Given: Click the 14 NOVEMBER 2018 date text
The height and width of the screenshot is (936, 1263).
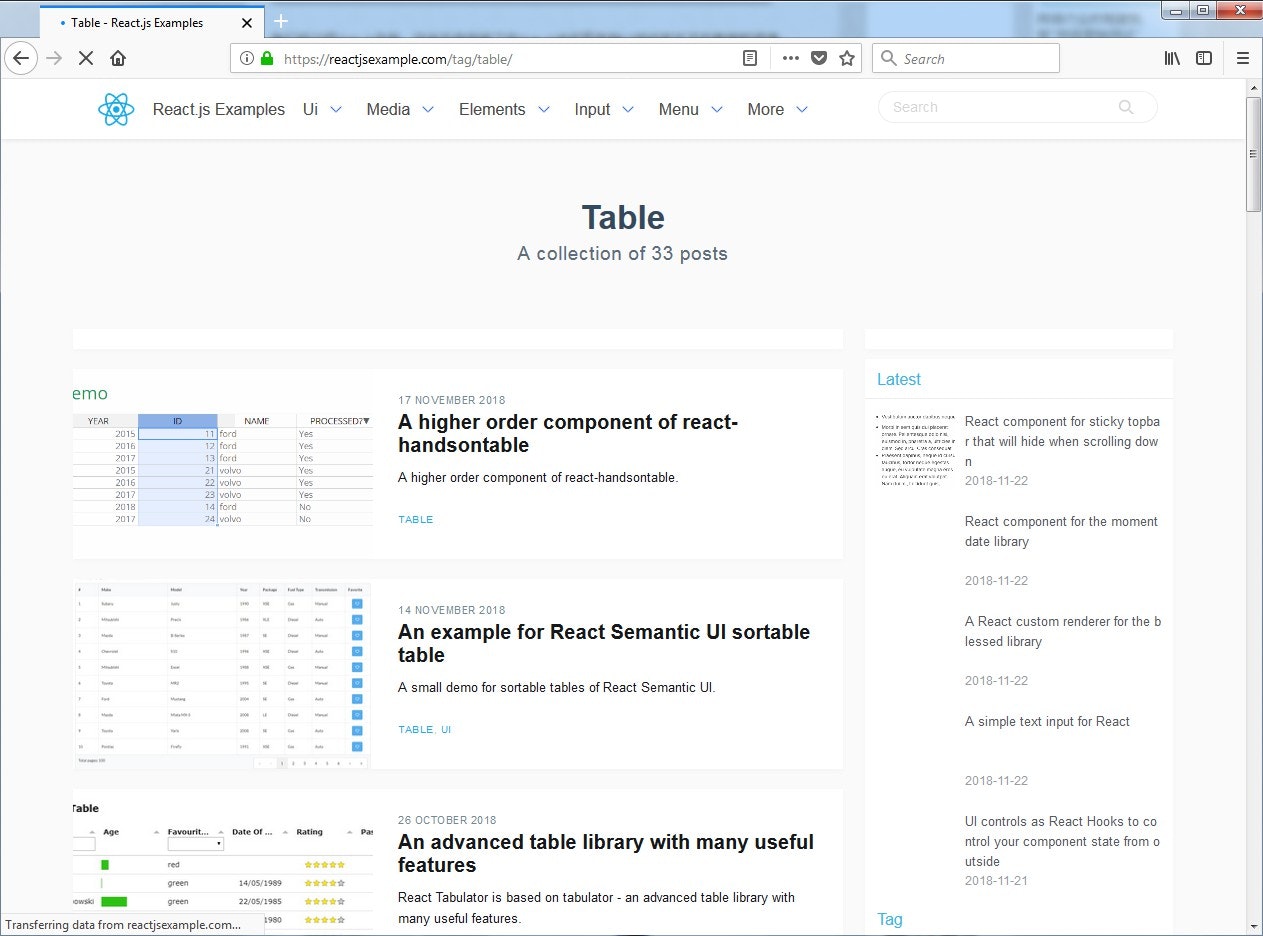Looking at the screenshot, I should pyautogui.click(x=452, y=610).
